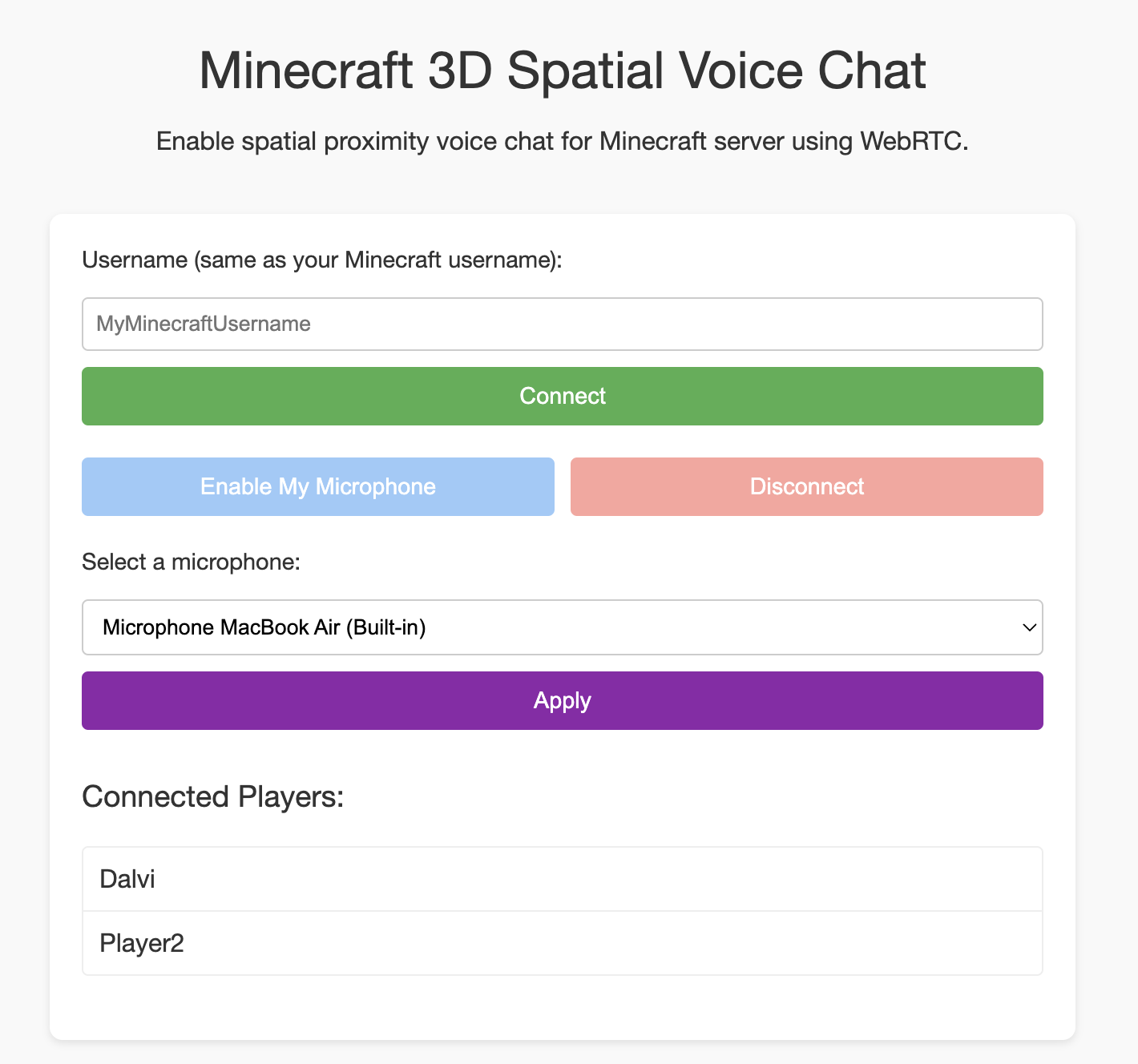Click the Select a microphone label
Viewport: 1138px width, 1064px height.
click(191, 562)
